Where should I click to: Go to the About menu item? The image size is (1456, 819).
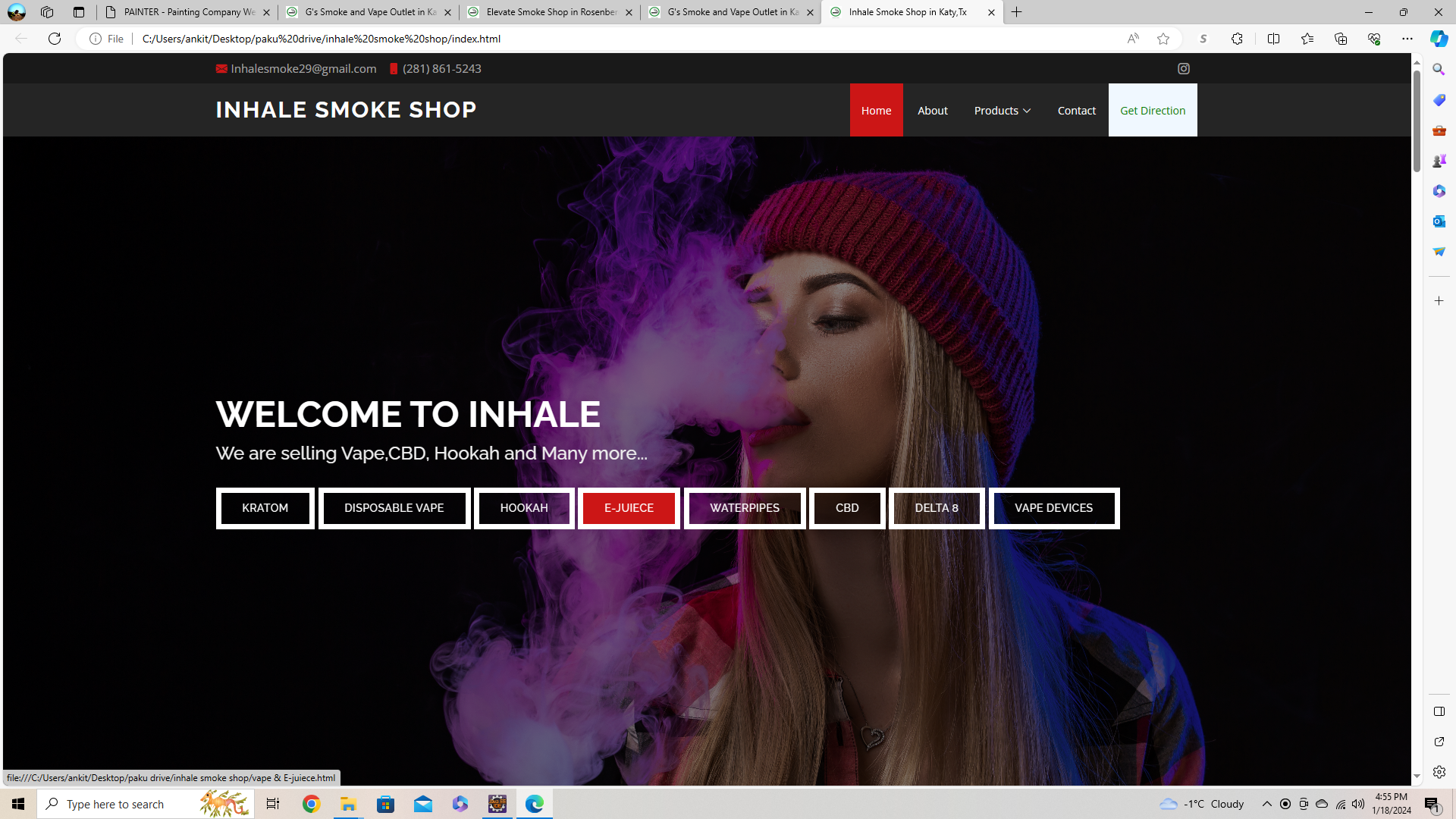tap(932, 111)
